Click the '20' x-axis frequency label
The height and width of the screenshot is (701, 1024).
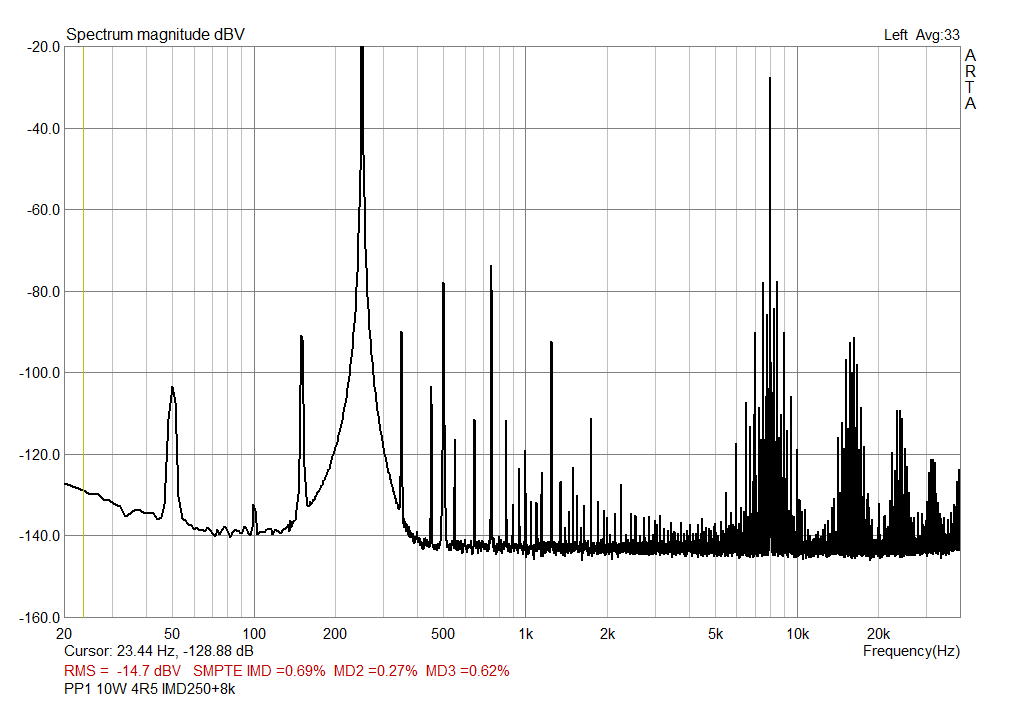coord(64,634)
